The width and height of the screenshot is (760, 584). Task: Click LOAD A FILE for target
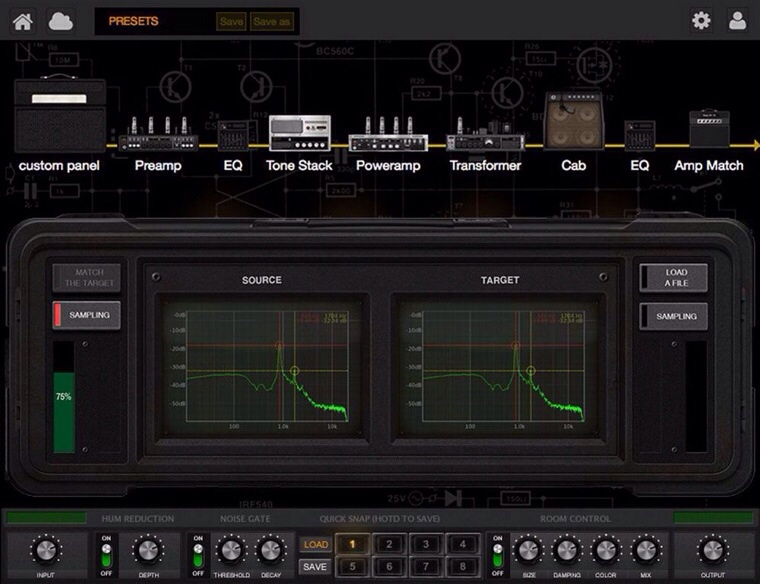coord(673,278)
